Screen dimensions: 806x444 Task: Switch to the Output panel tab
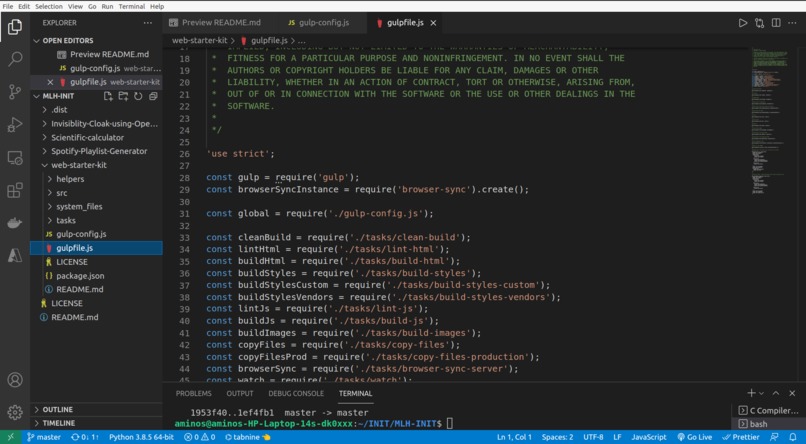pos(240,393)
